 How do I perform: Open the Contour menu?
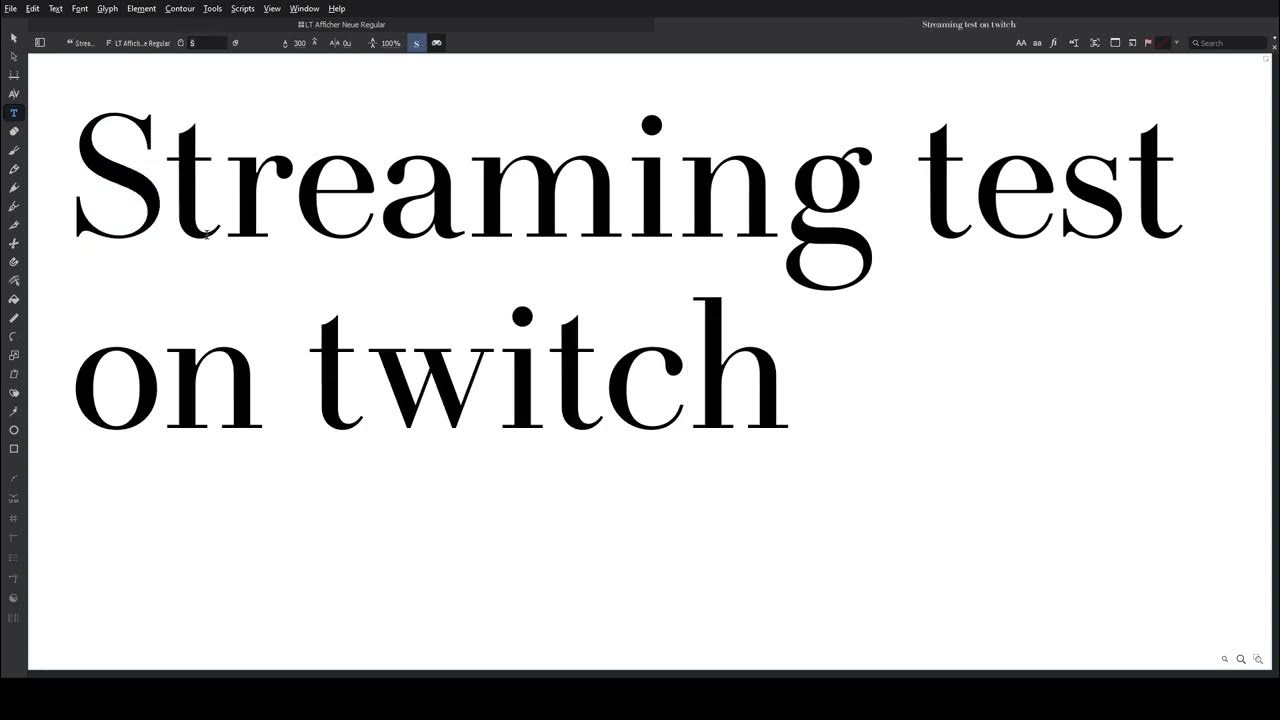click(x=180, y=8)
